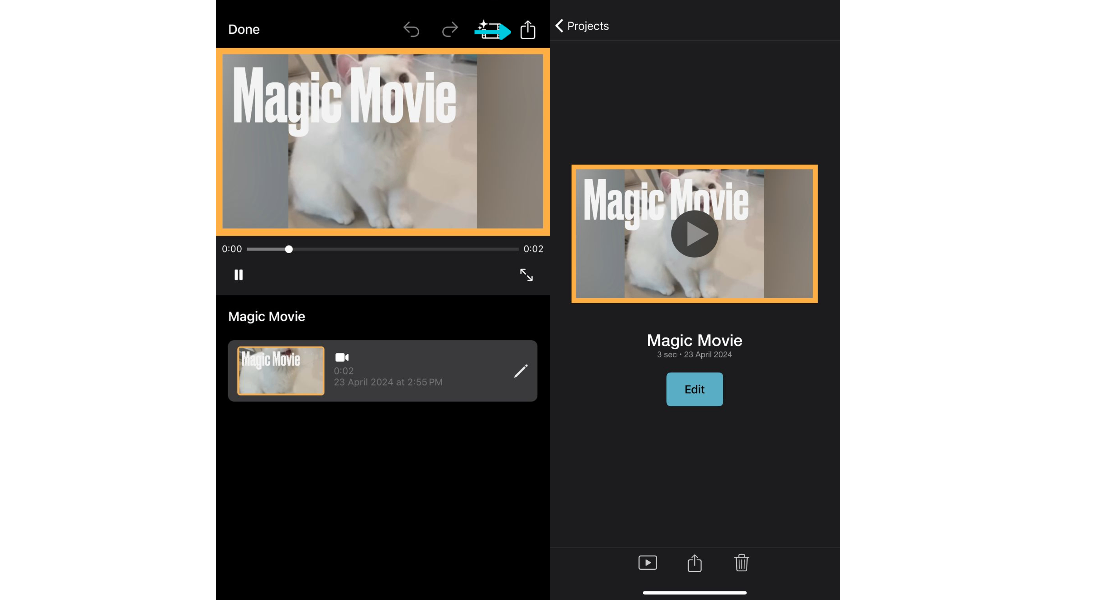Click the 'Magic Movie' project title
Viewport: 1100px width, 600px height.
[x=695, y=340]
